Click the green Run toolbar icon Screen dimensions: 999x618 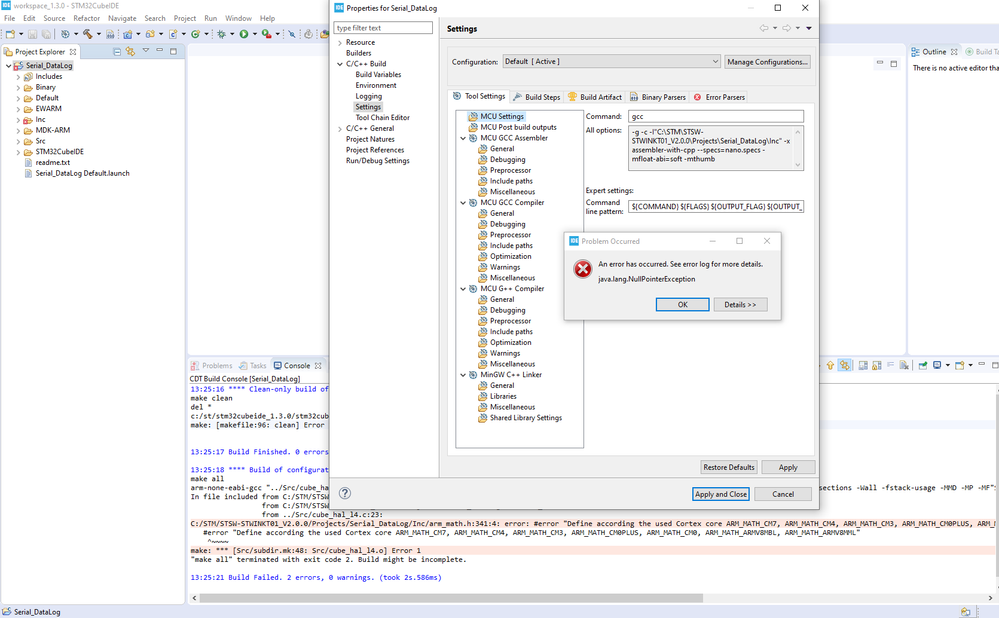click(244, 34)
